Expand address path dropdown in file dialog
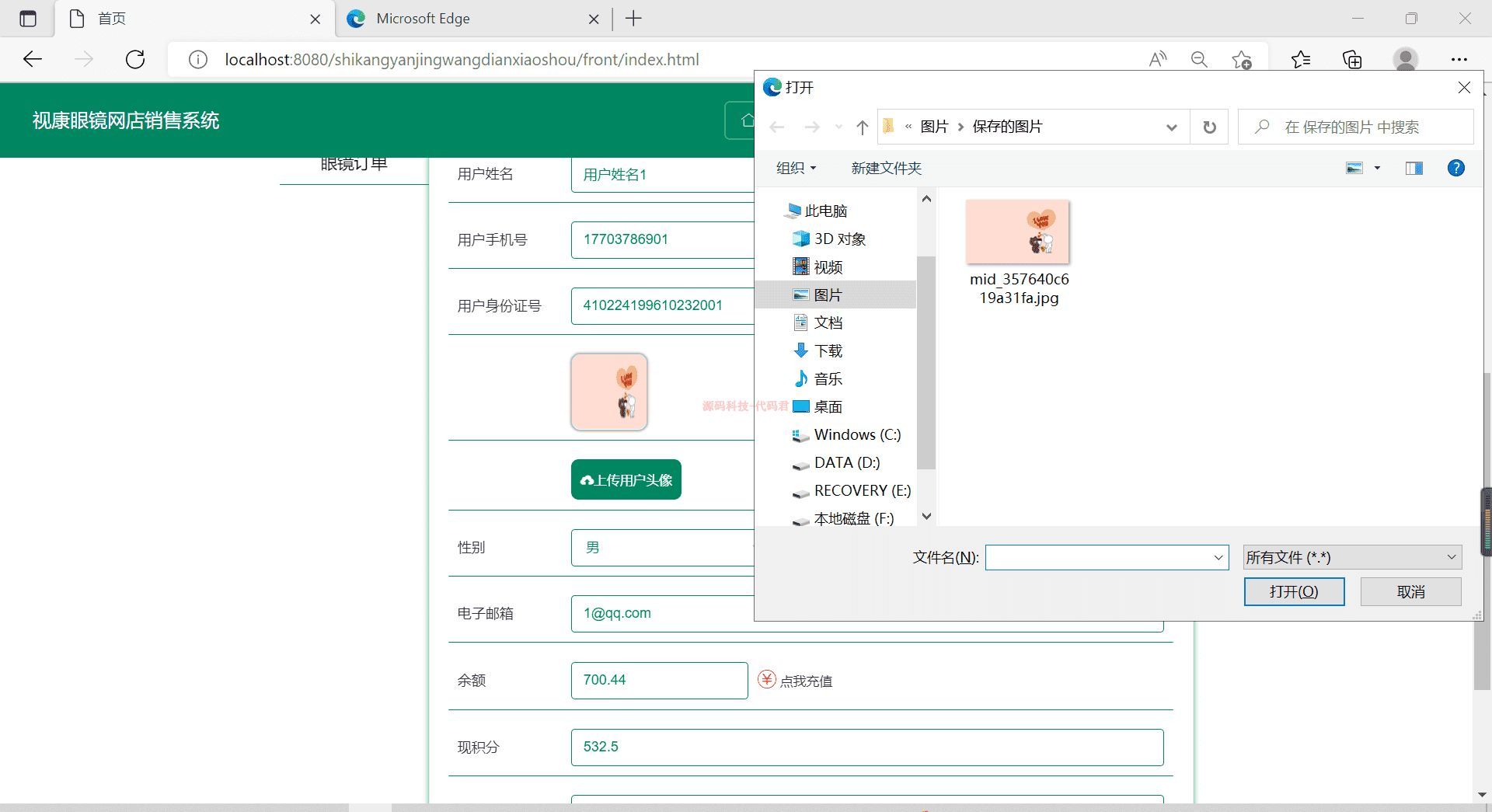1492x812 pixels. coord(1171,127)
